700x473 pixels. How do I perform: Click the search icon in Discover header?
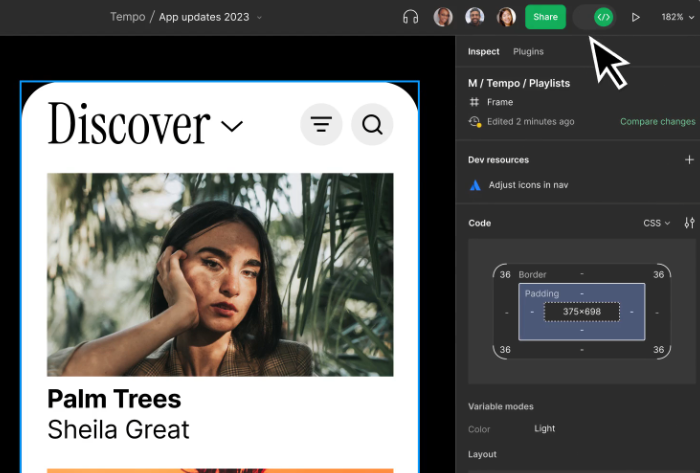(x=372, y=124)
